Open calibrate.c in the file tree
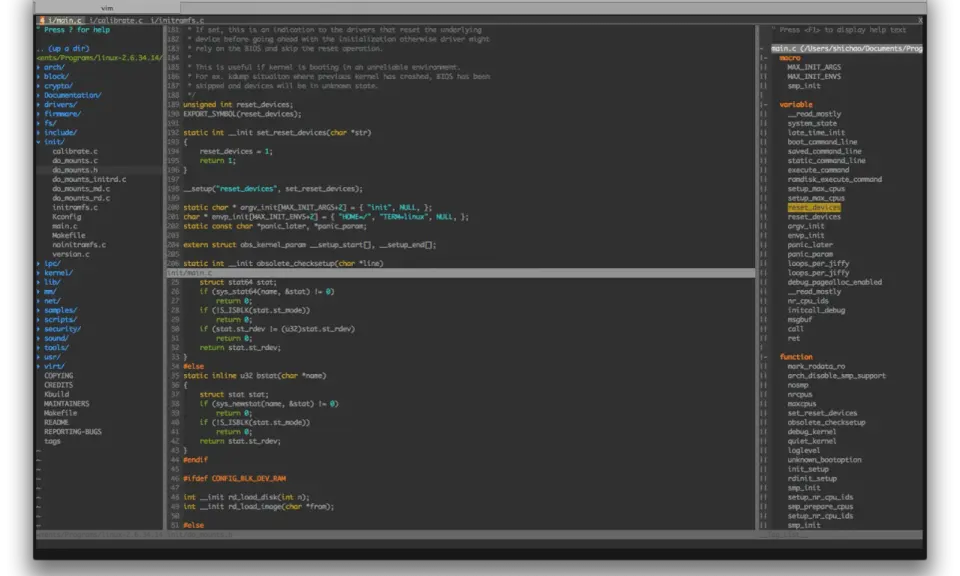Screen dimensions: 960x576 75,151
